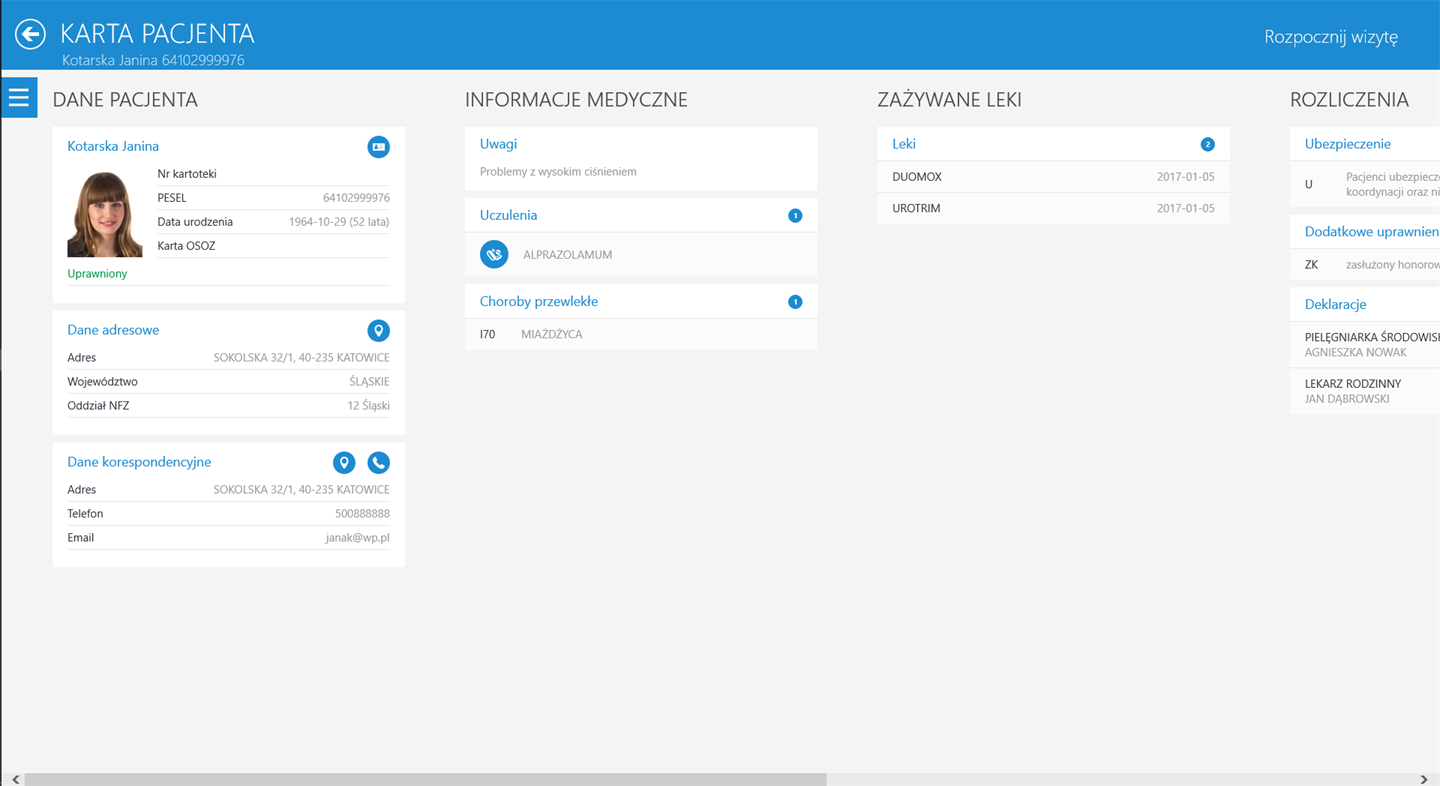This screenshot has height=786, width=1440.
Task: Select the I70 MIAŻDŻYCA disease row
Action: tap(641, 334)
